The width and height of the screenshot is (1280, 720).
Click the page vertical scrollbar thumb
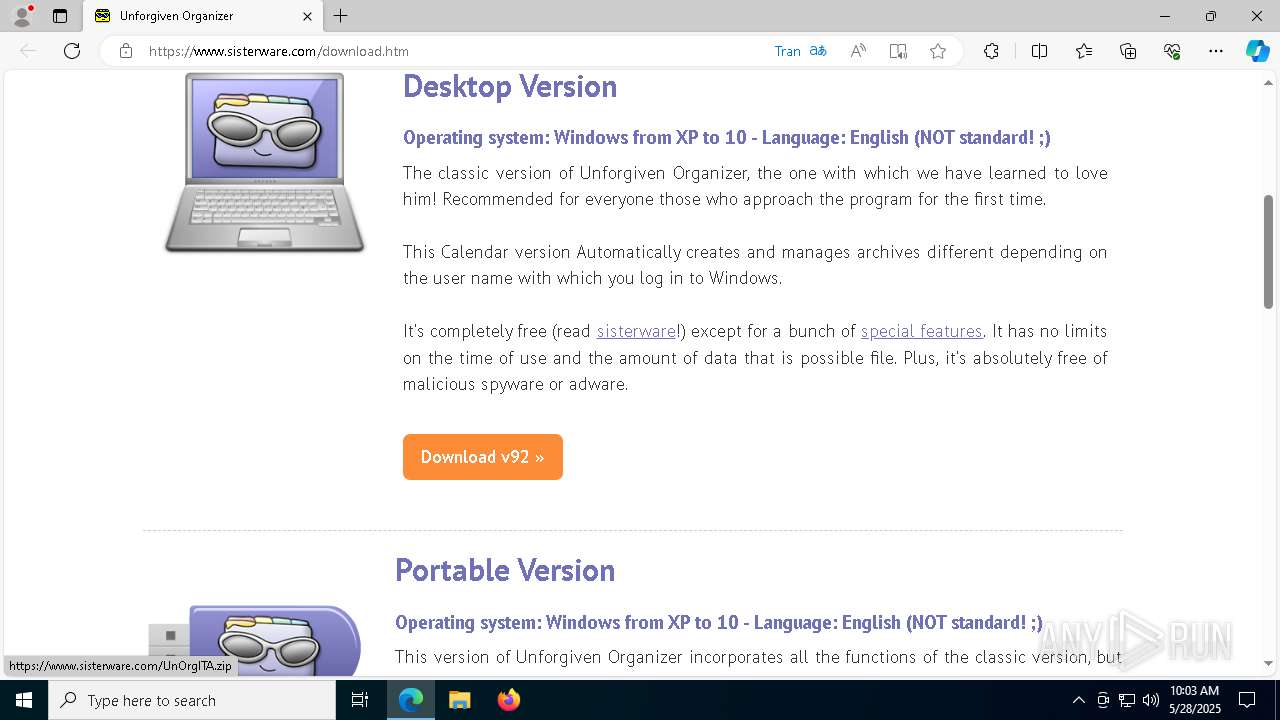1268,252
